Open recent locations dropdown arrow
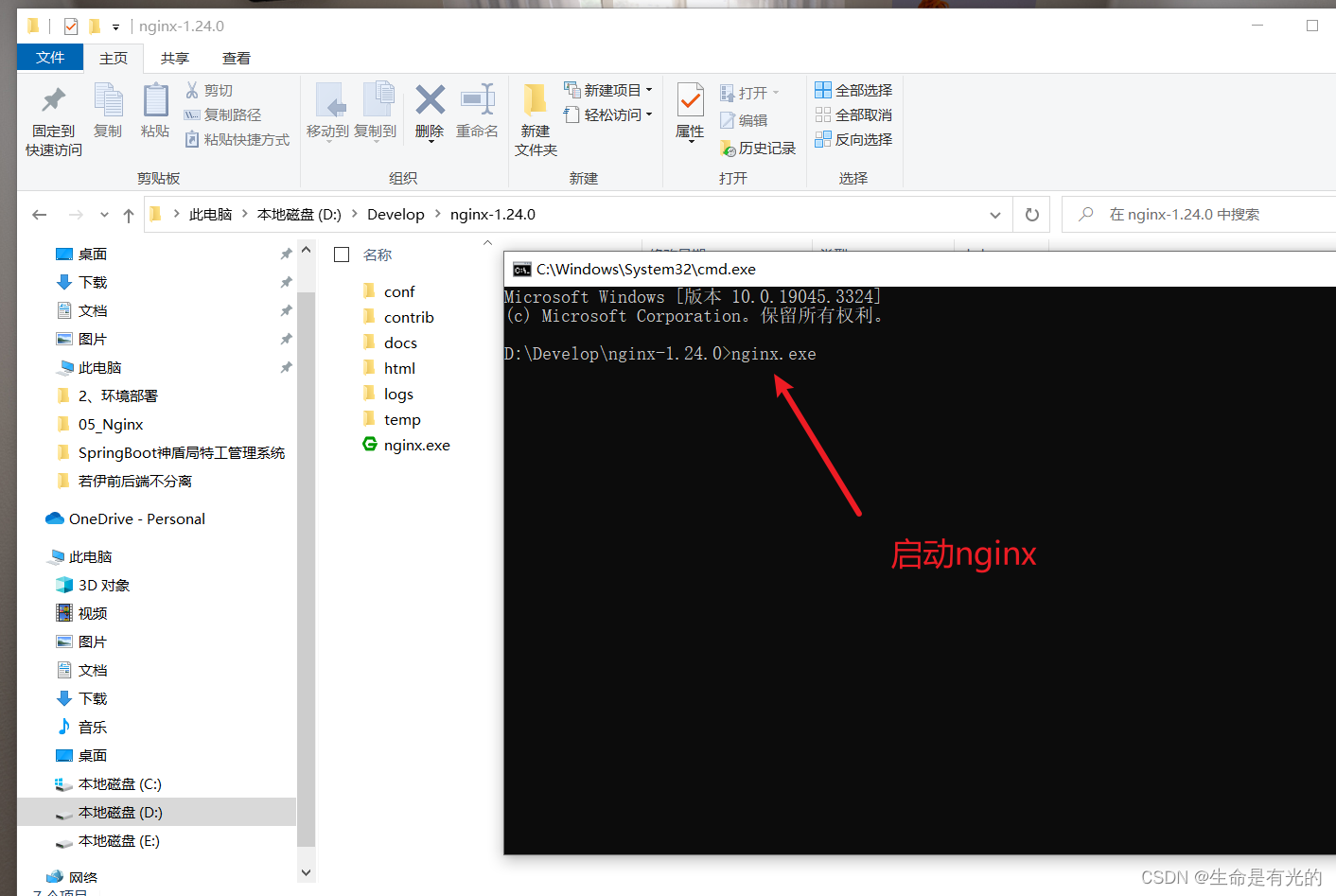 (x=104, y=215)
